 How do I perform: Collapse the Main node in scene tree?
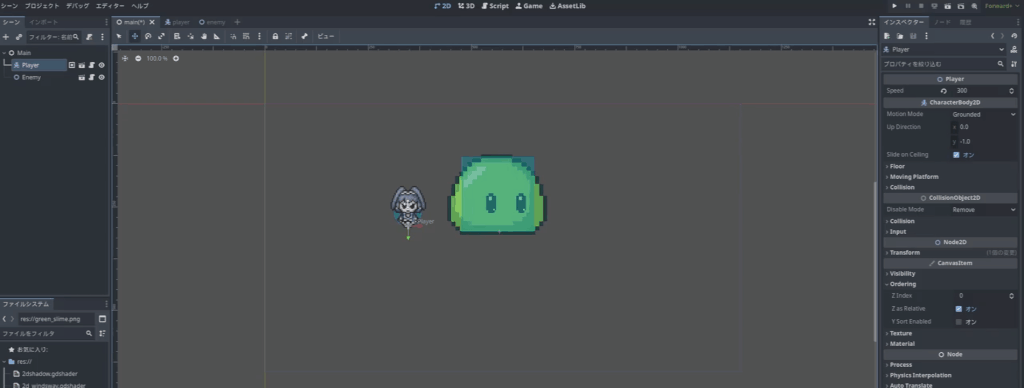(x=5, y=53)
